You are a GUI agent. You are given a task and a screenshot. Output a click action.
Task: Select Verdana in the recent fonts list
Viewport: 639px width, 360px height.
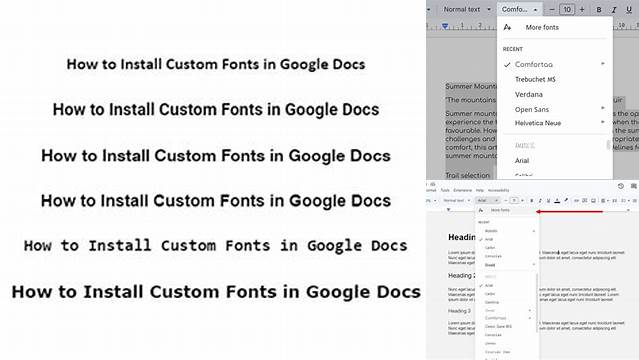[529, 95]
